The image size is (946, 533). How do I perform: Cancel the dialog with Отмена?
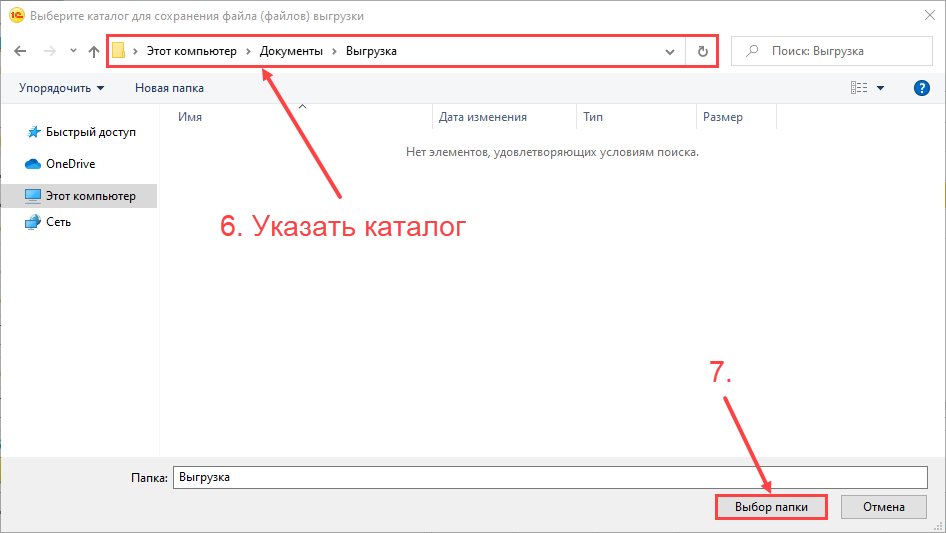coord(884,507)
